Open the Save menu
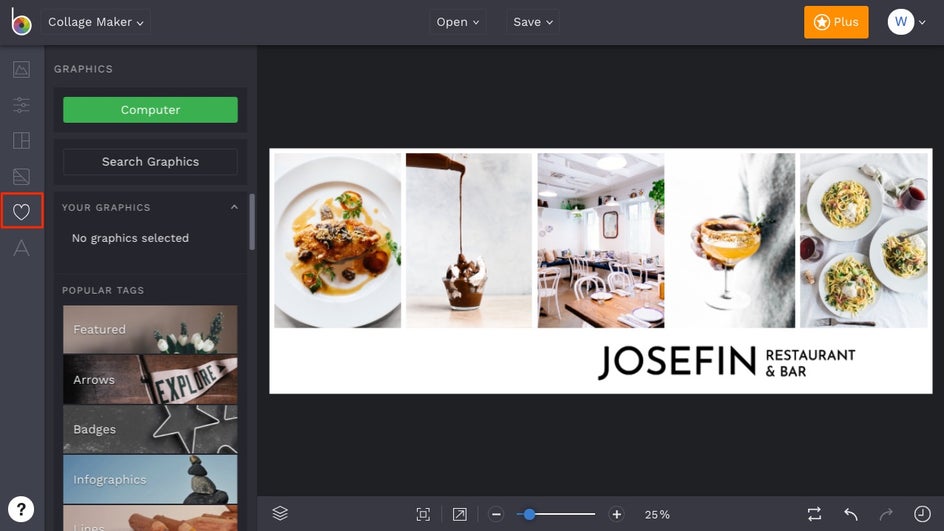The width and height of the screenshot is (944, 531). click(x=533, y=22)
